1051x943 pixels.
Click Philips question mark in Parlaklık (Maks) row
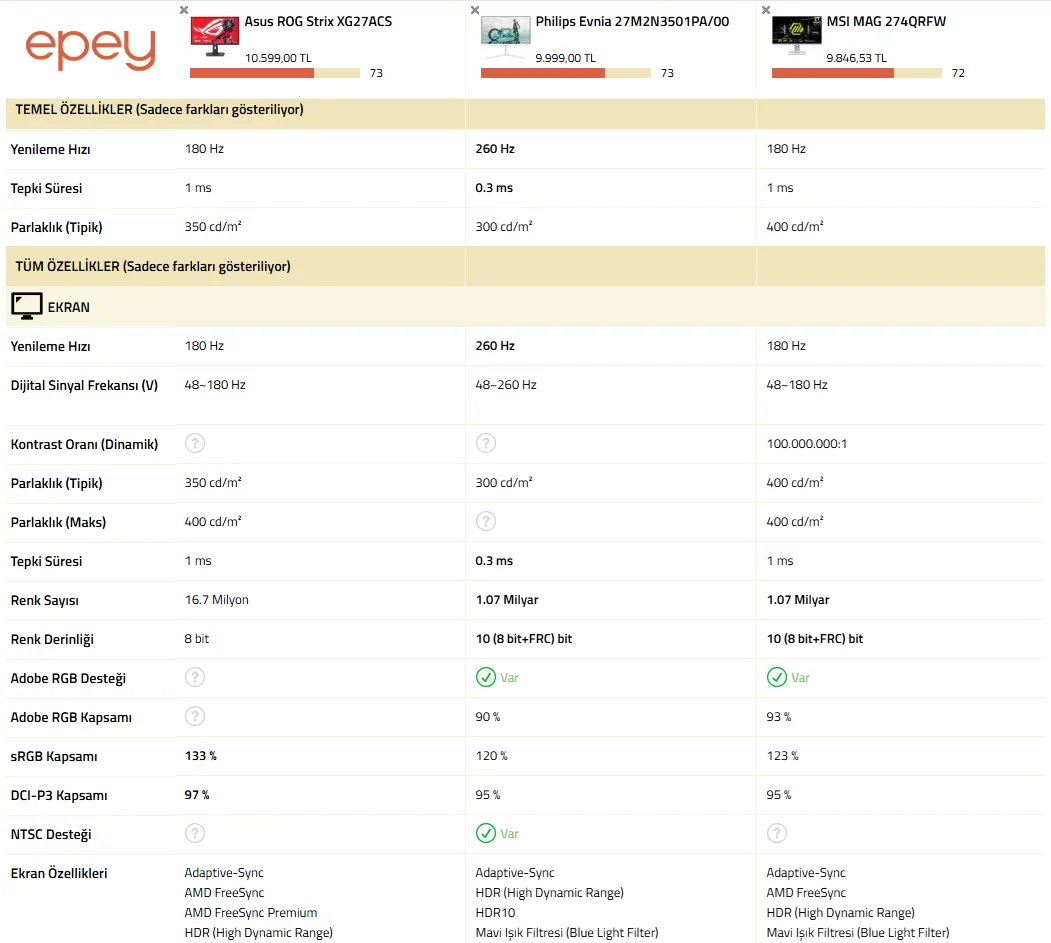[486, 521]
